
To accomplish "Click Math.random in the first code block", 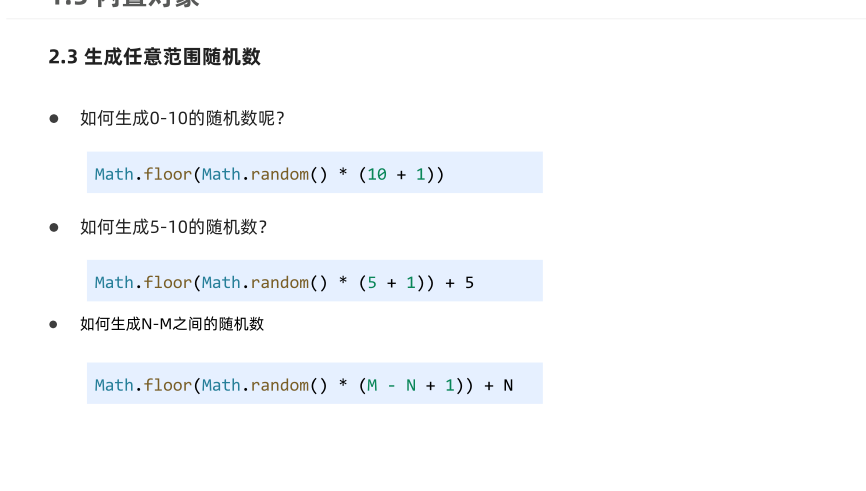I will point(255,175).
